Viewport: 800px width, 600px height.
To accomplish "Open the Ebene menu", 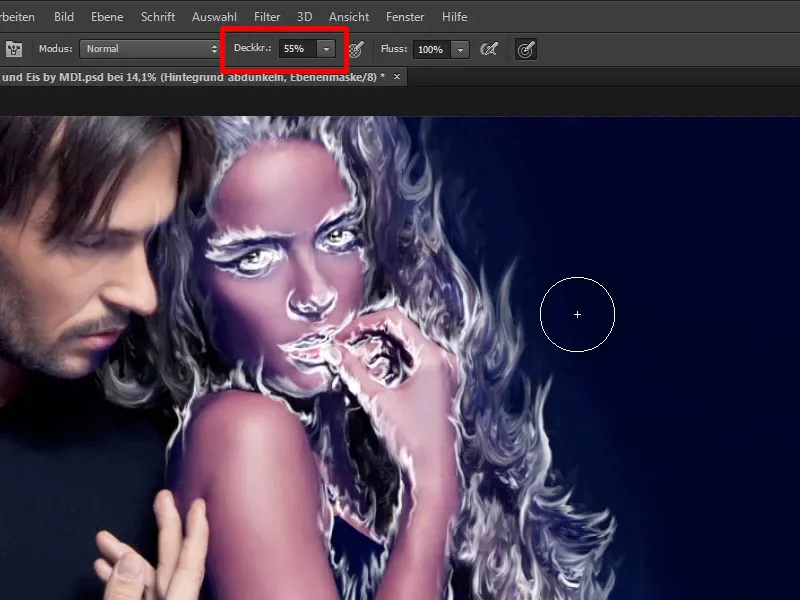I will coord(107,17).
